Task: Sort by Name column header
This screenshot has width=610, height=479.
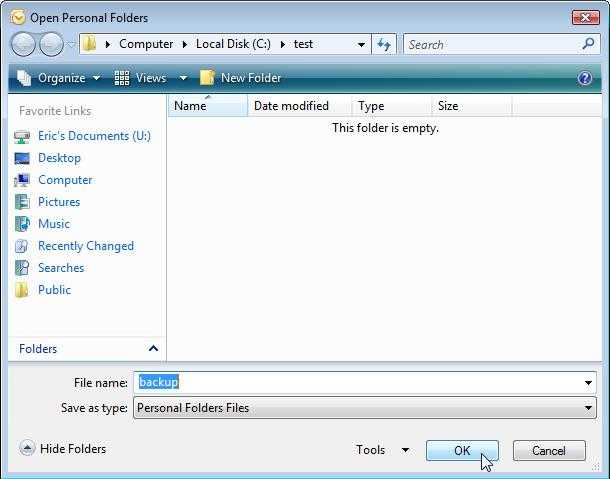Action: pyautogui.click(x=208, y=106)
